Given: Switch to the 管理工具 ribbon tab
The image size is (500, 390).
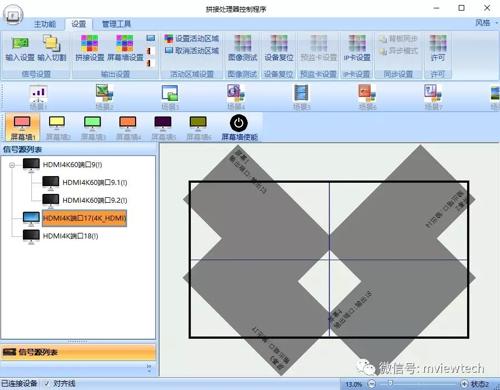Looking at the screenshot, I should pos(116,24).
